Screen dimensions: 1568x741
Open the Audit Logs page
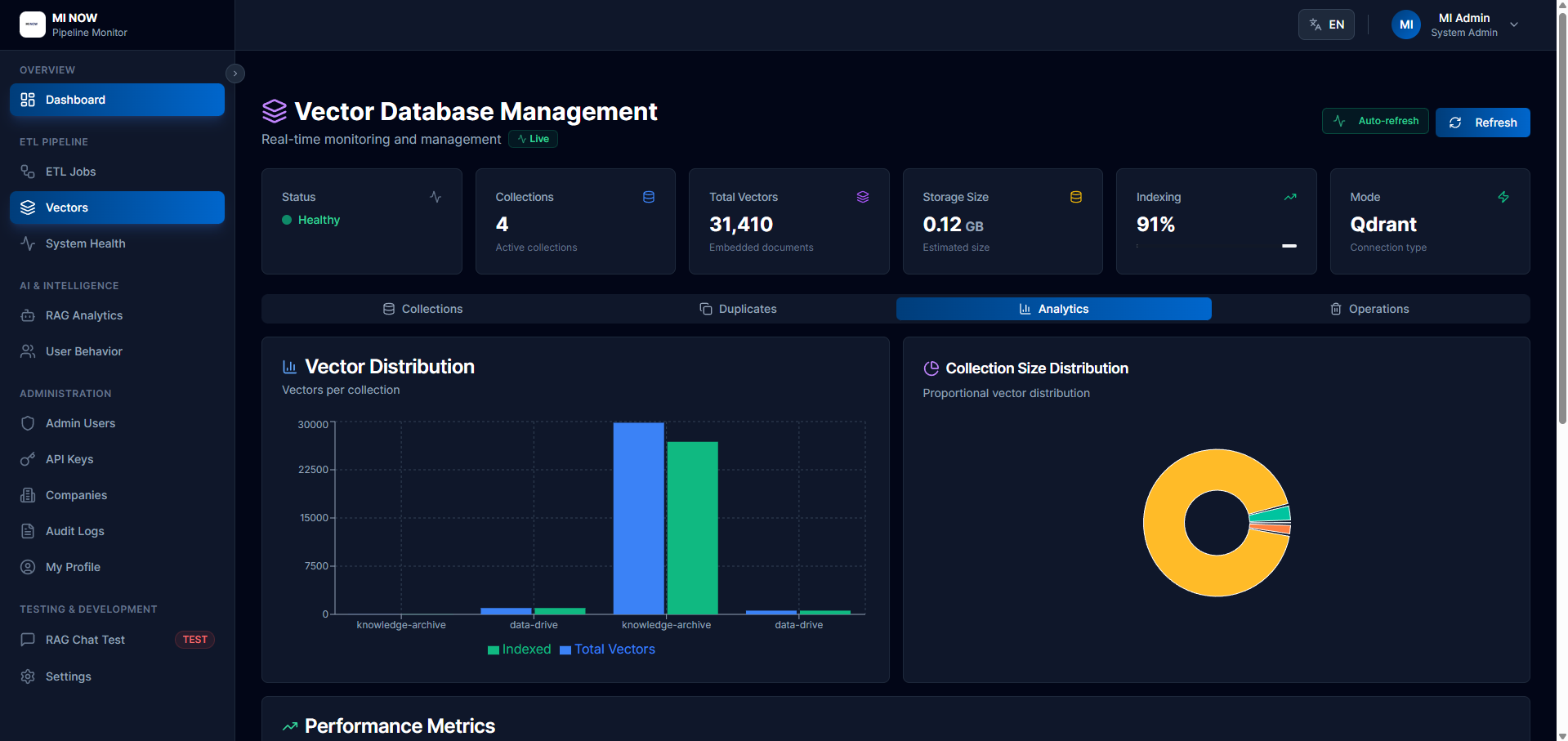pyautogui.click(x=75, y=531)
